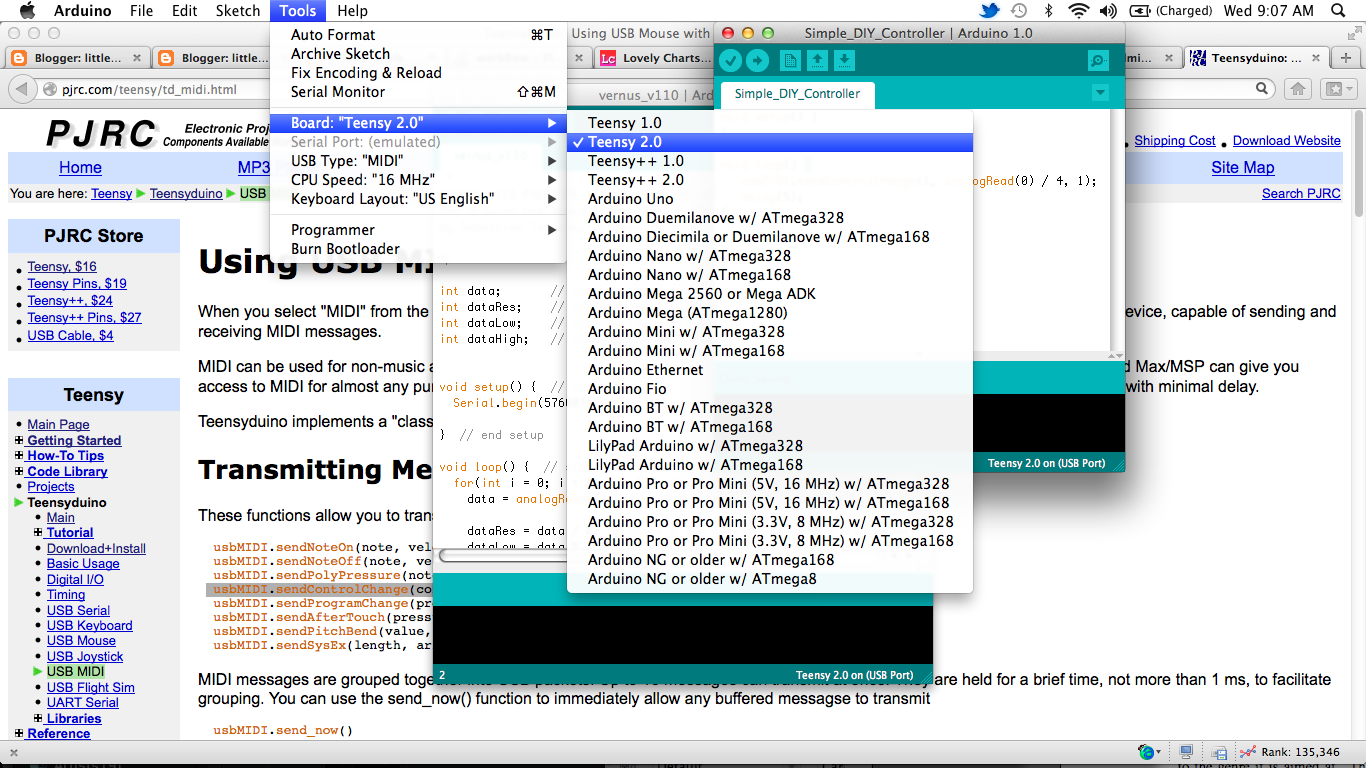Click the Save sketch down-arrow icon in Arduino
The height and width of the screenshot is (768, 1366).
click(844, 61)
